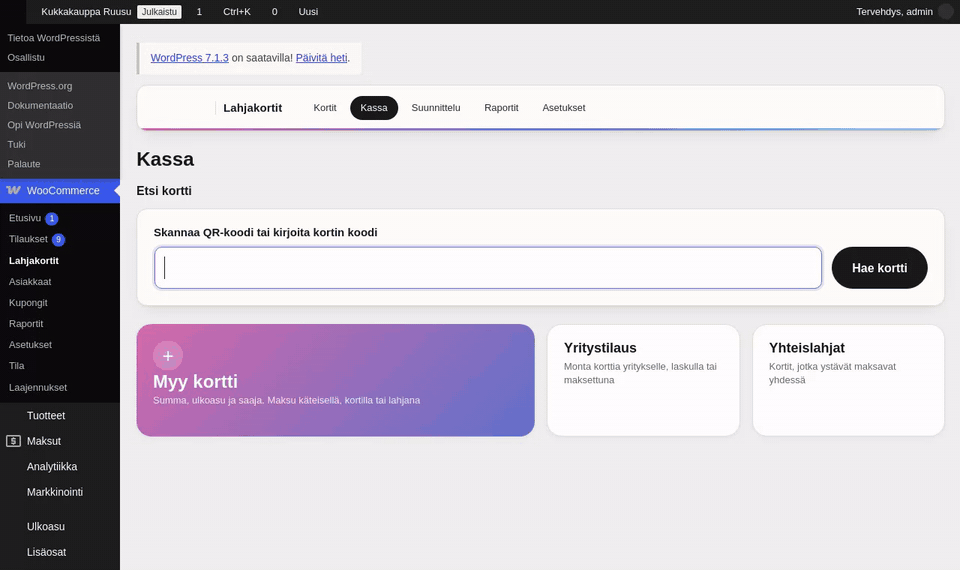
Task: Open Tilaukset under WooCommerce
Action: [28, 239]
